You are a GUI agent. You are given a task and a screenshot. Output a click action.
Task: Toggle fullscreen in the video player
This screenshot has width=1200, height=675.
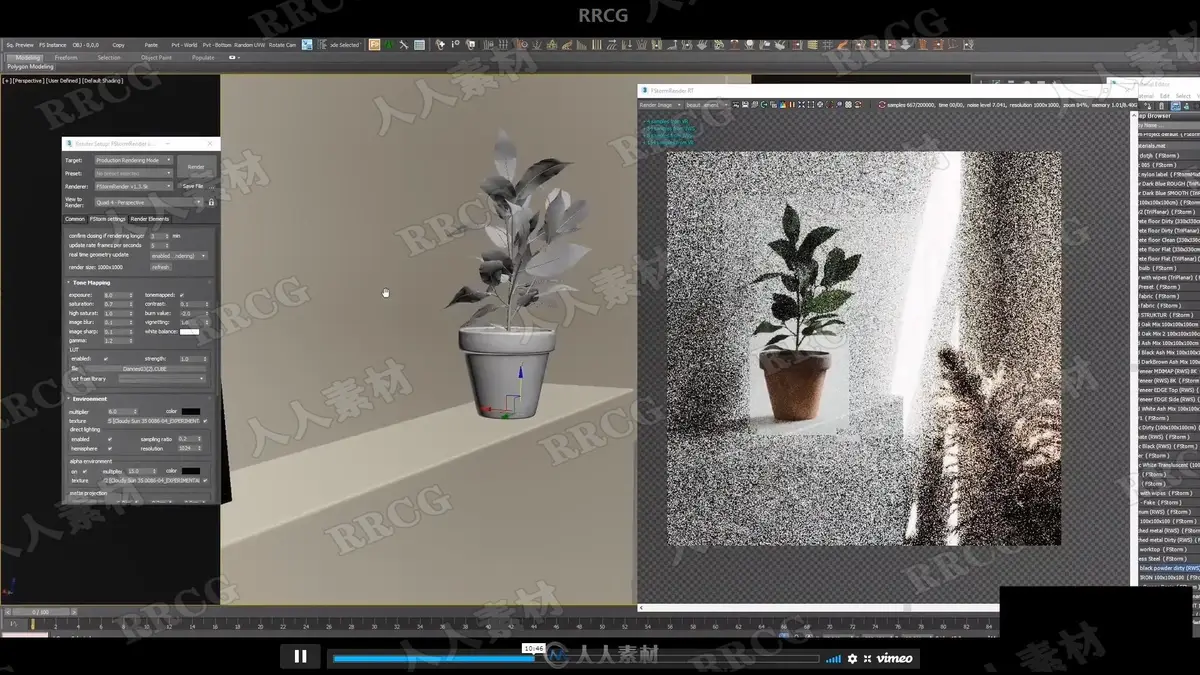pyautogui.click(x=867, y=658)
